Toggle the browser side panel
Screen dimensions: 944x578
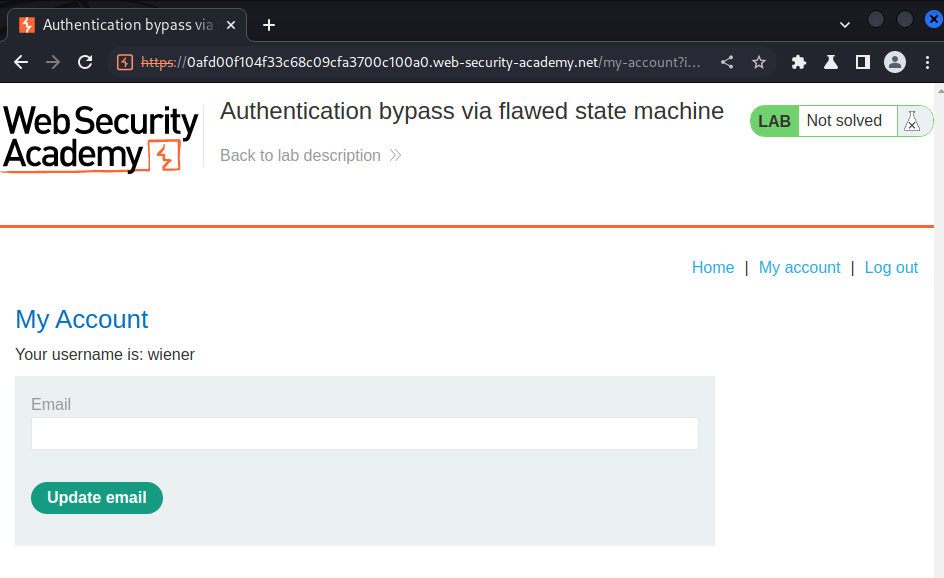pos(863,62)
